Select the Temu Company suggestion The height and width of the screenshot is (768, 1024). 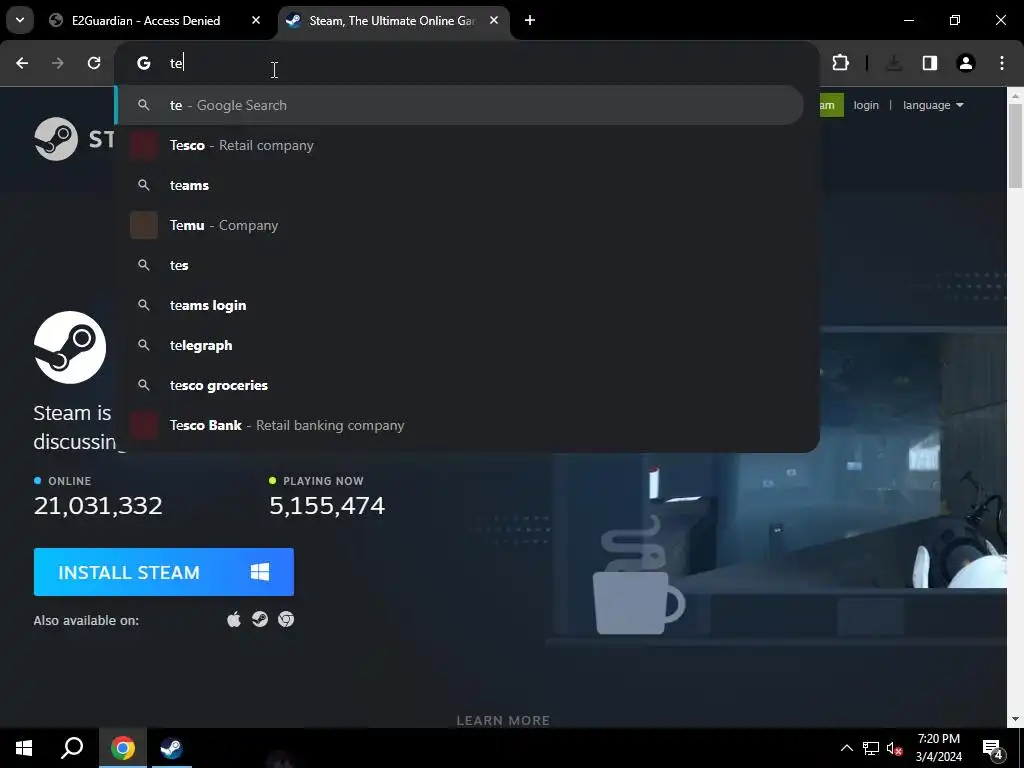pyautogui.click(x=459, y=225)
